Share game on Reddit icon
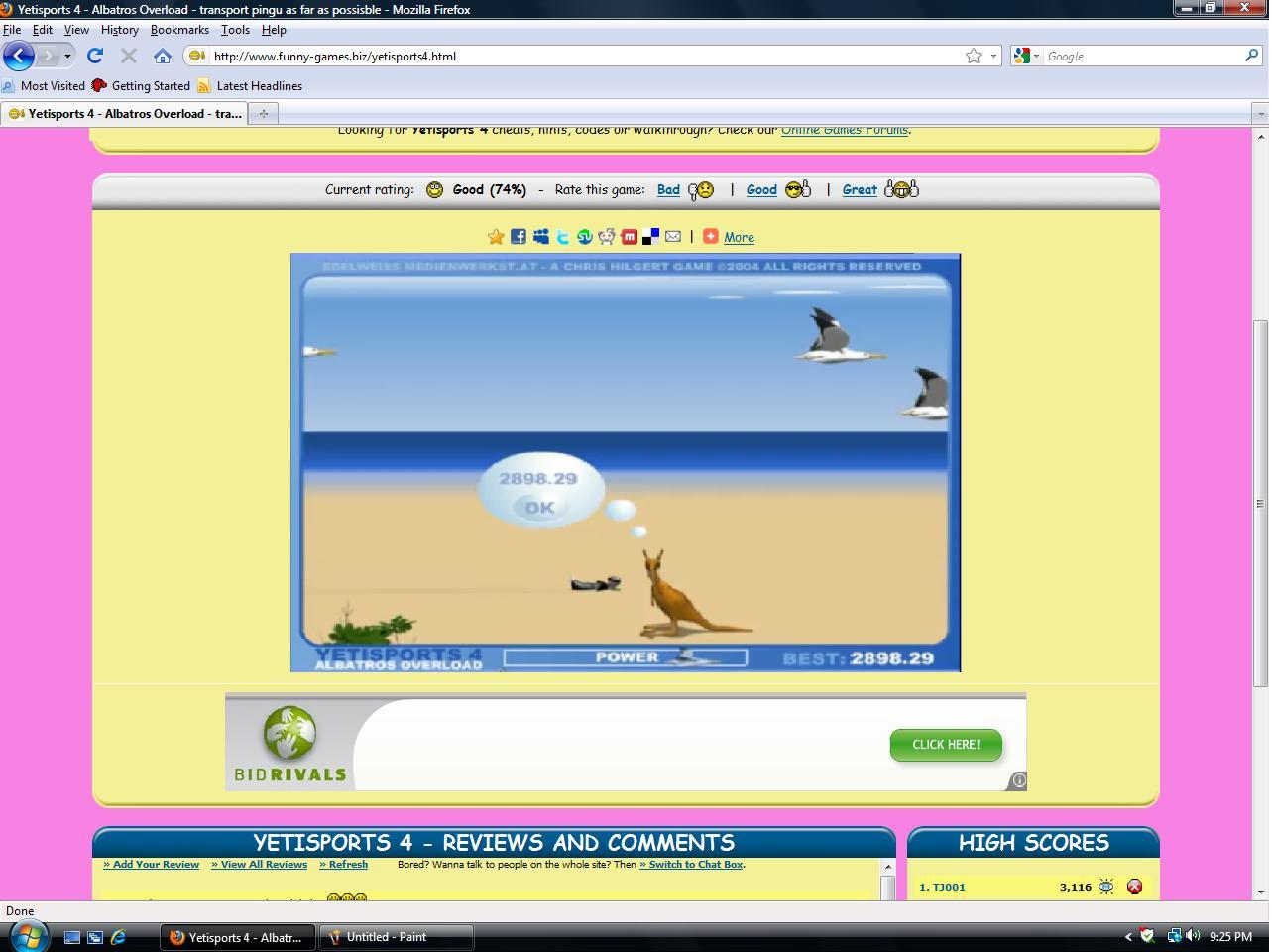This screenshot has height=952, width=1272. pos(607,236)
